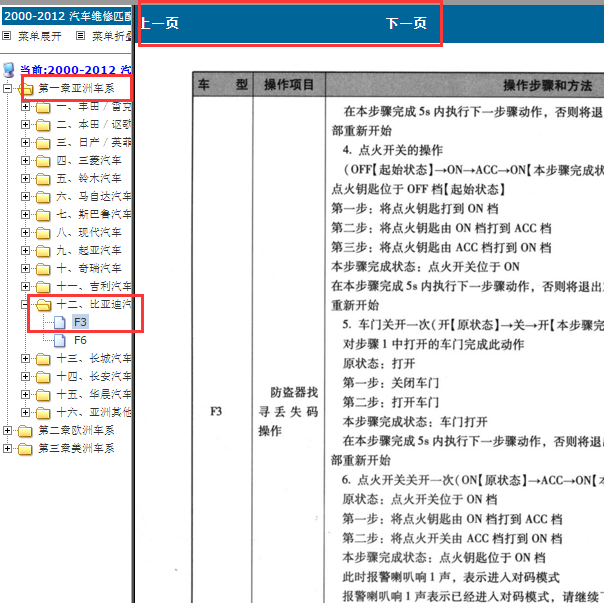Expand the 十六、亚洲其他 node
The height and width of the screenshot is (603, 604).
[x=25, y=412]
